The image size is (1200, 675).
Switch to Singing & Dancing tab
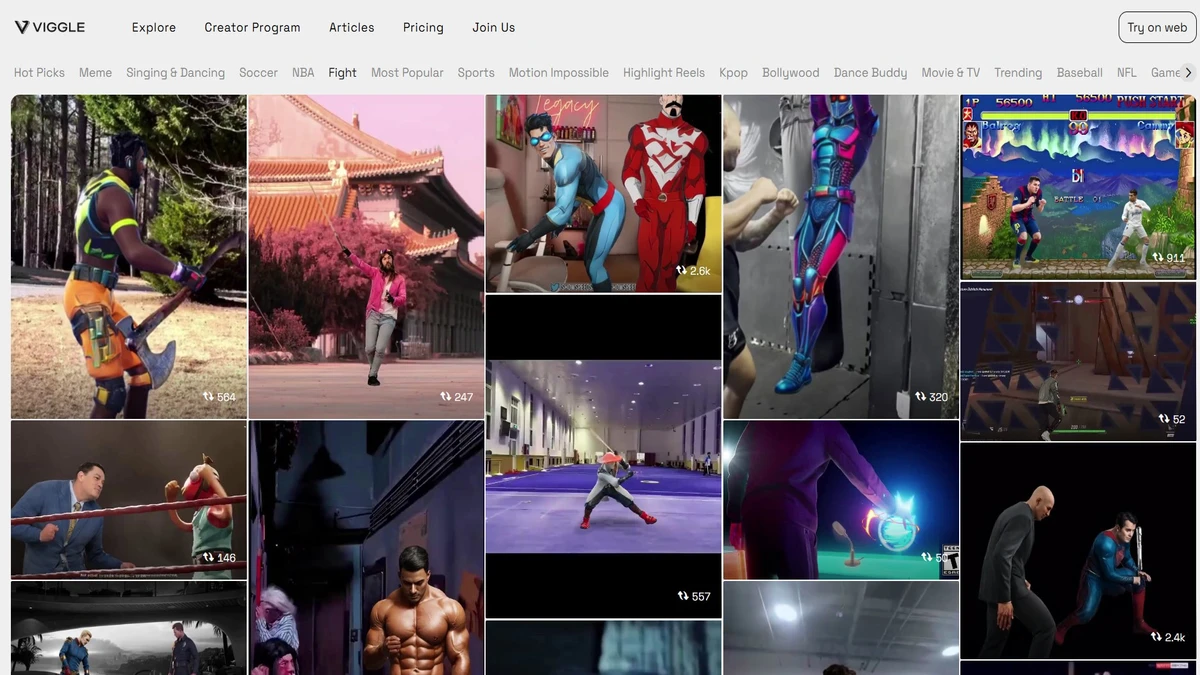[175, 73]
